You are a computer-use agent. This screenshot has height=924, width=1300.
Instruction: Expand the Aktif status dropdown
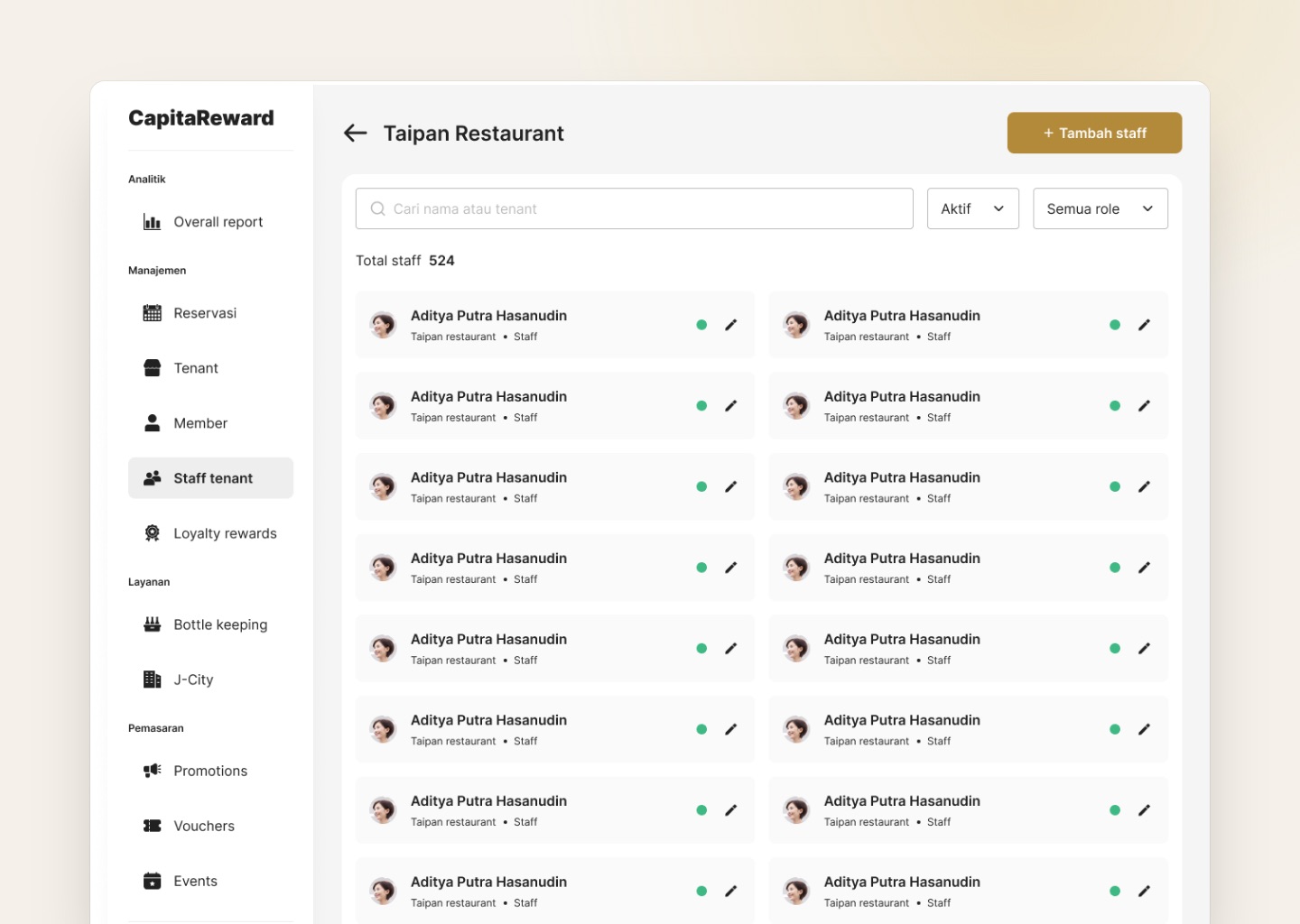[972, 208]
